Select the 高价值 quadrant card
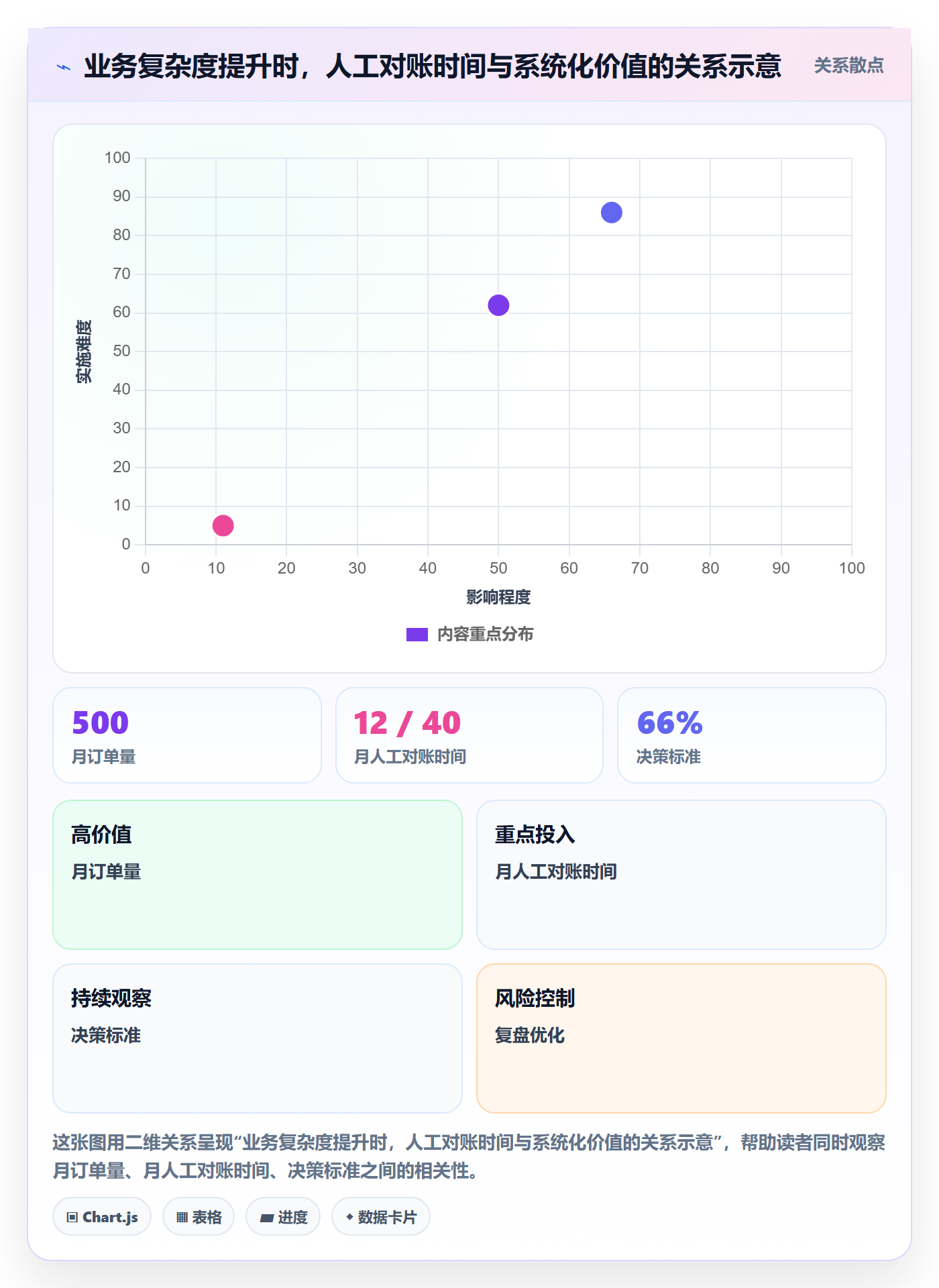Screen dimensions: 939x1288 pyautogui.click(x=258, y=875)
